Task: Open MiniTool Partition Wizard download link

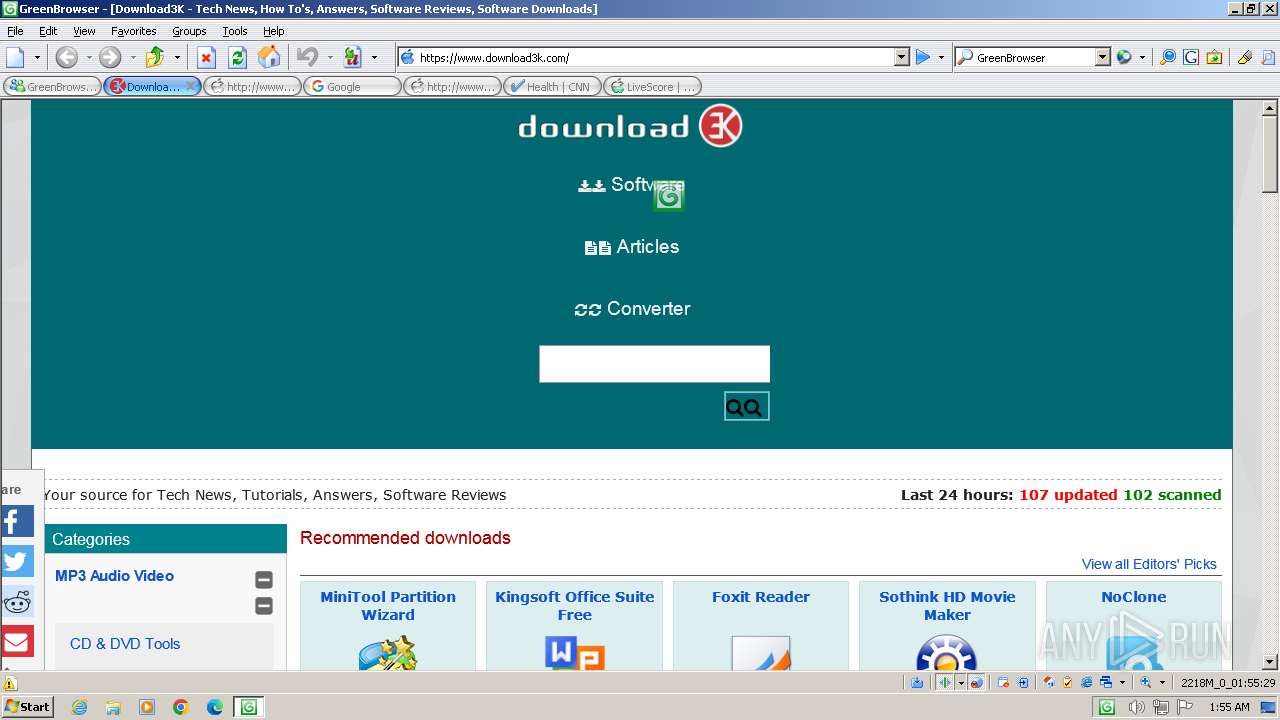Action: pyautogui.click(x=388, y=606)
